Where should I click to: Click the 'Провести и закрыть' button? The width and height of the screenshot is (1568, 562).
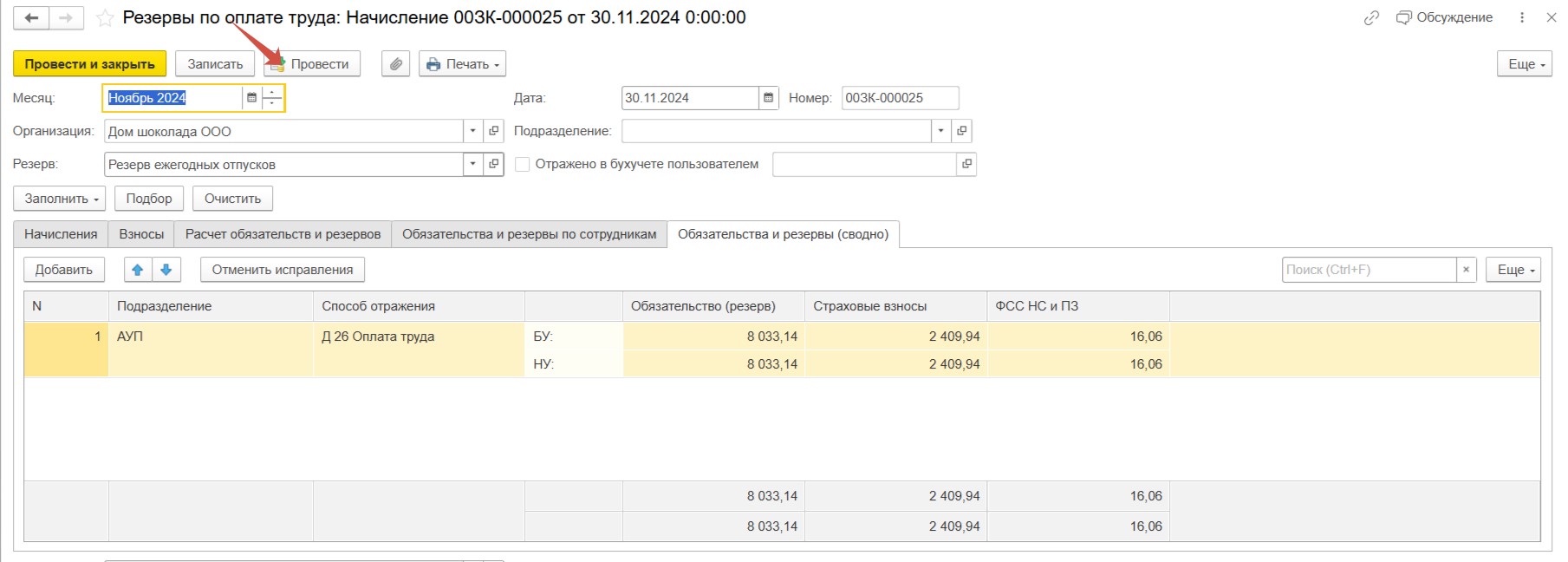(x=89, y=64)
